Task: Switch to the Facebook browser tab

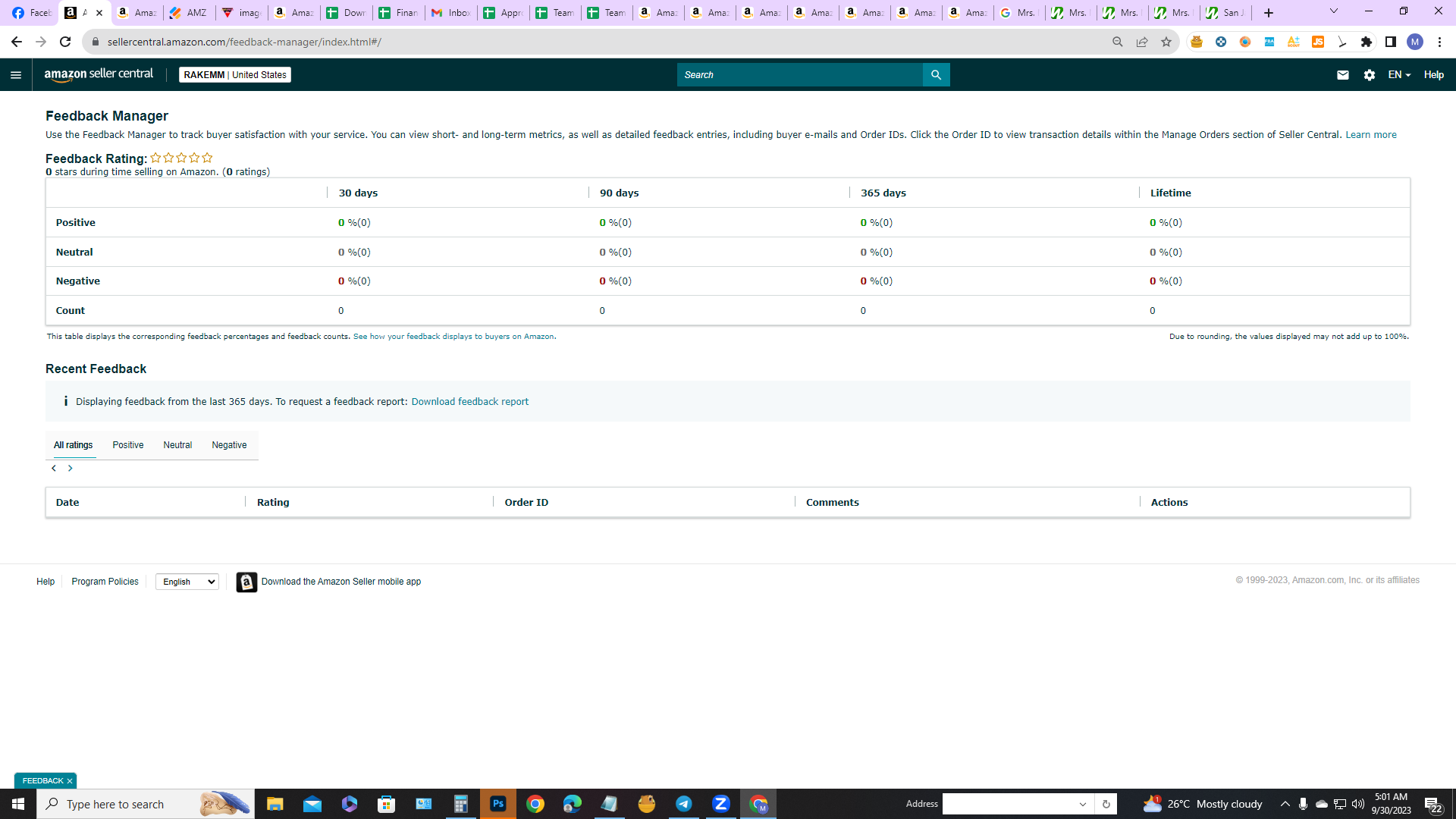Action: 31,13
